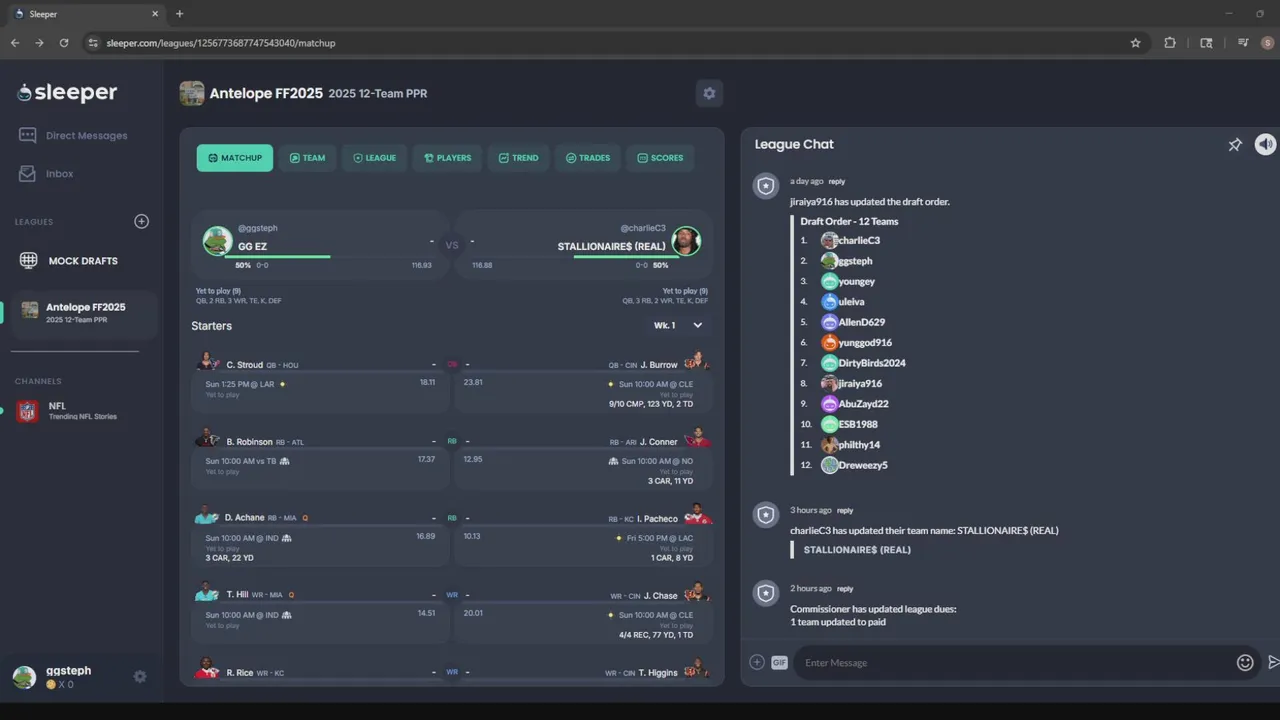Image resolution: width=1280 pixels, height=720 pixels.
Task: Open Direct Messages
Action: click(x=73, y=136)
